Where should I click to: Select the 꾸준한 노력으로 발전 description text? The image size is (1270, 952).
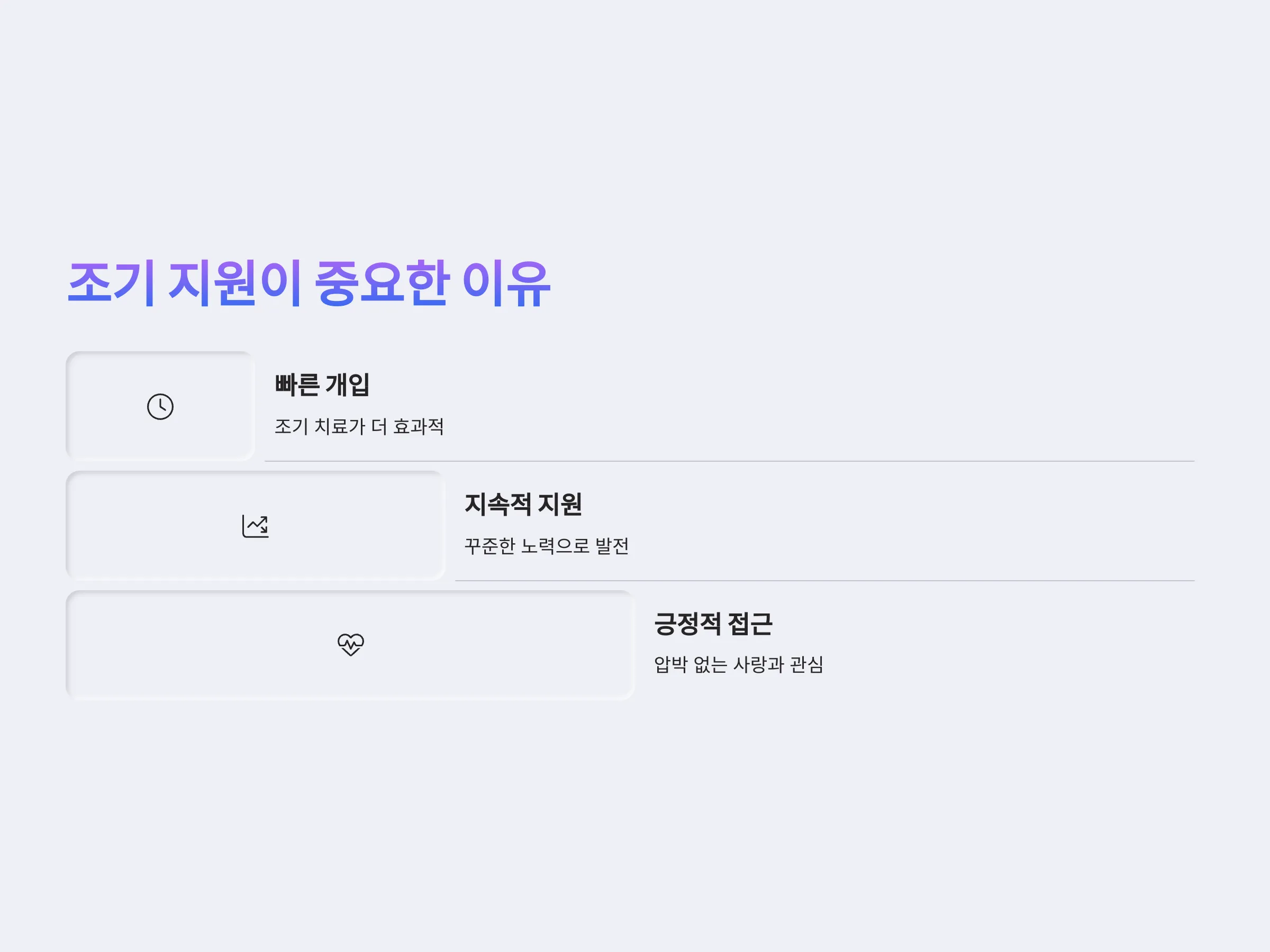click(547, 546)
